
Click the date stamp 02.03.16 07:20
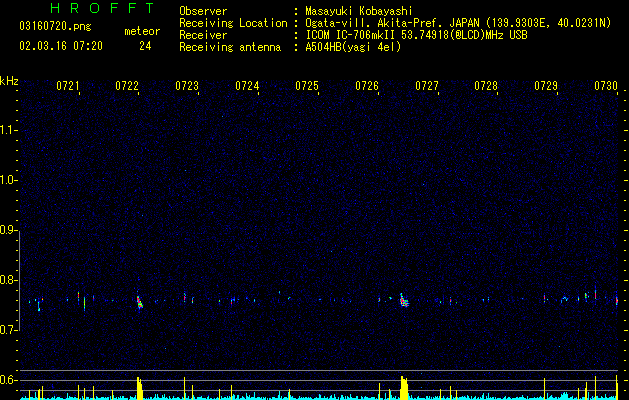[x=61, y=46]
